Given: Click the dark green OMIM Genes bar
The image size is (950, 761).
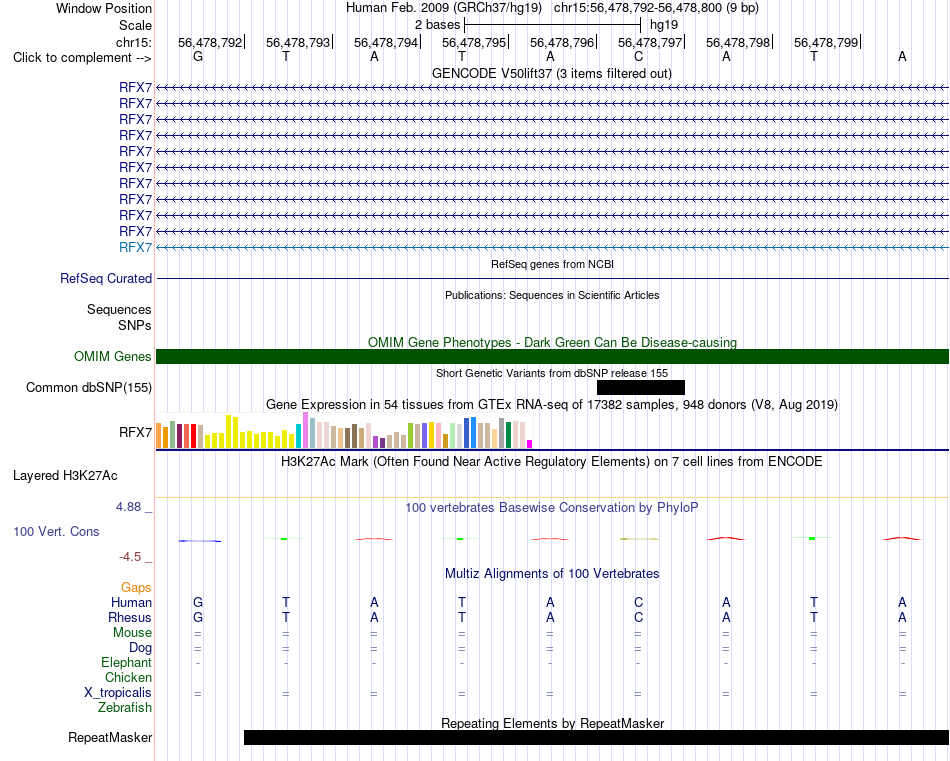Looking at the screenshot, I should (552, 356).
